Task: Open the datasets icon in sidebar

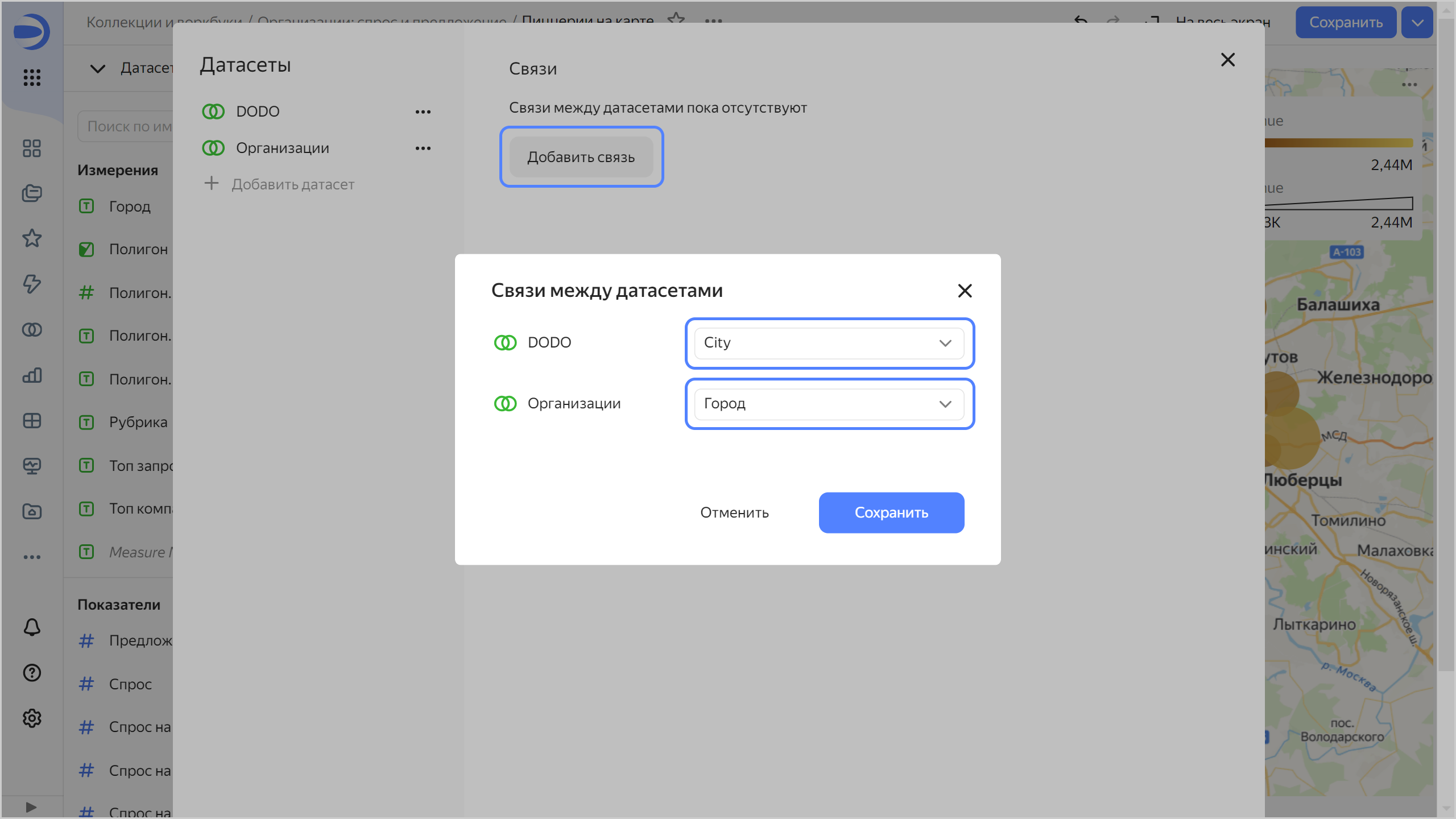Action: click(32, 329)
